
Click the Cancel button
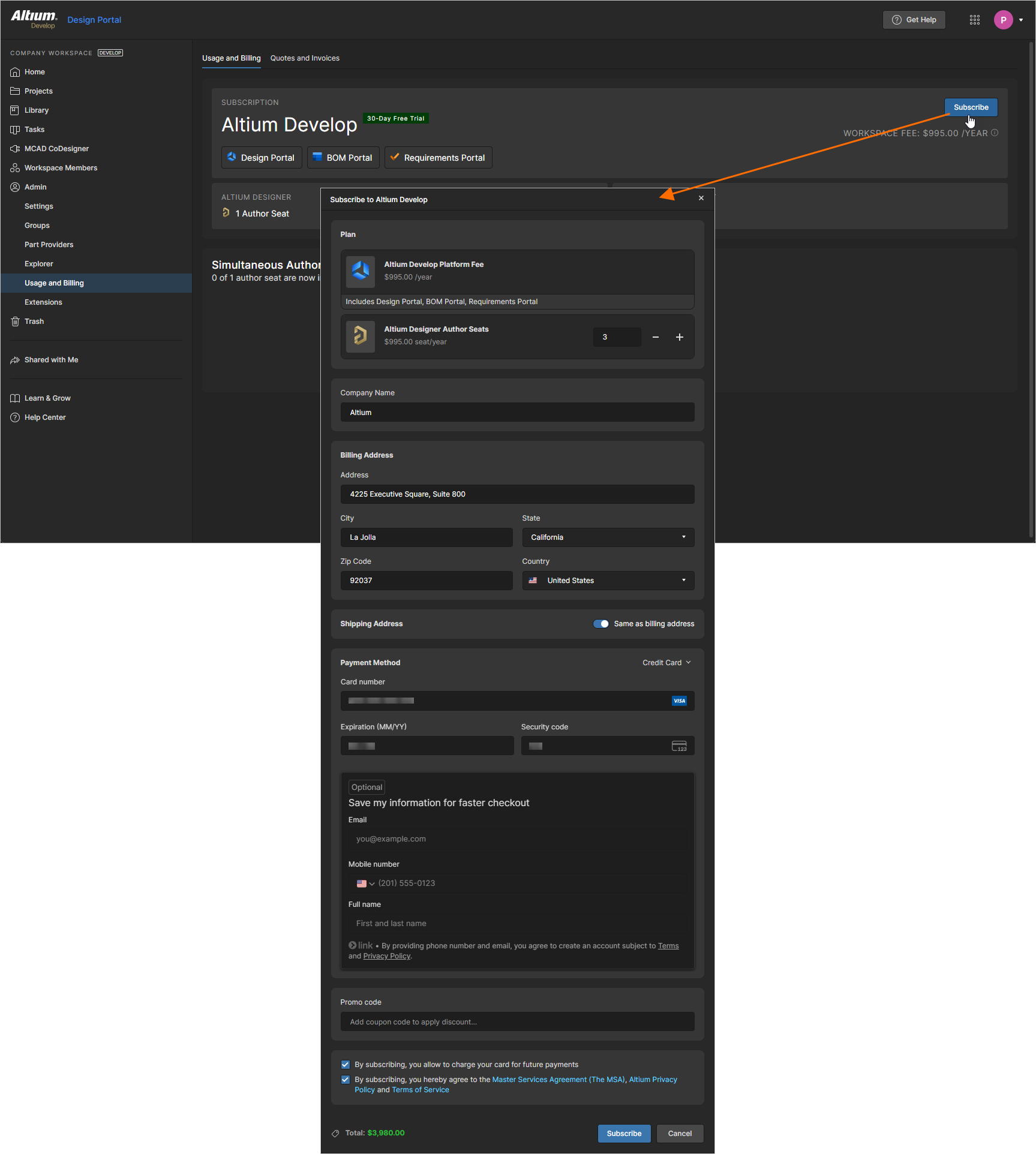pyautogui.click(x=680, y=1134)
